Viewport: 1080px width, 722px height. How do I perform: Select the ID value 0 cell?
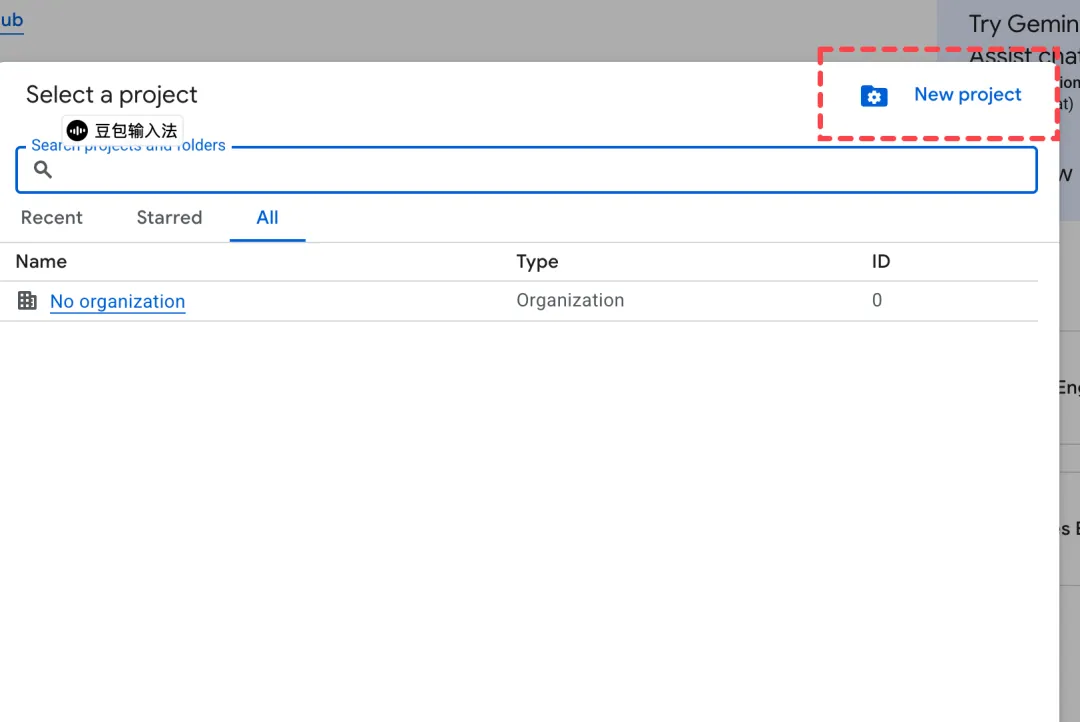coord(877,300)
